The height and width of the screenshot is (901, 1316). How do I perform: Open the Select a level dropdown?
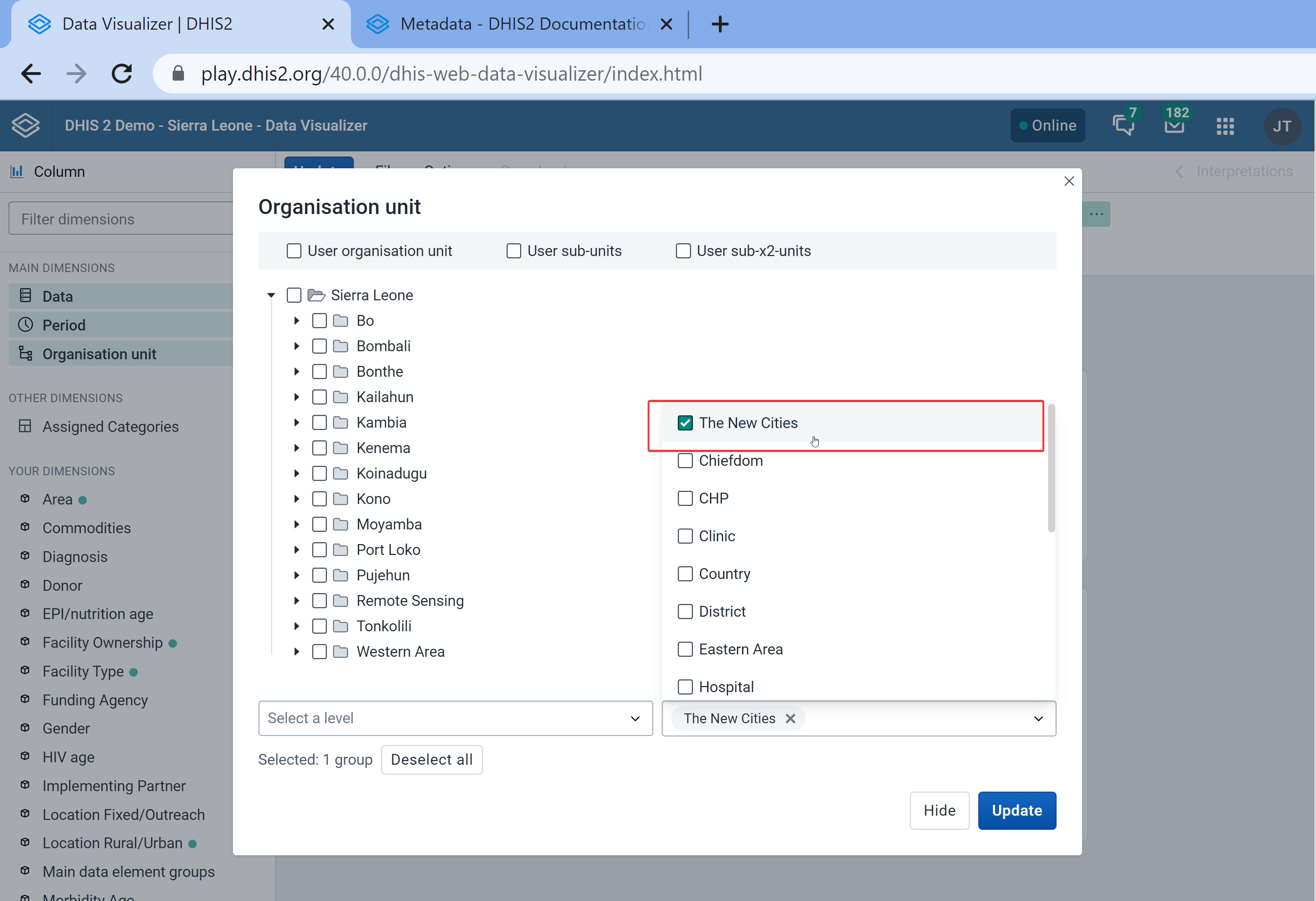point(455,718)
